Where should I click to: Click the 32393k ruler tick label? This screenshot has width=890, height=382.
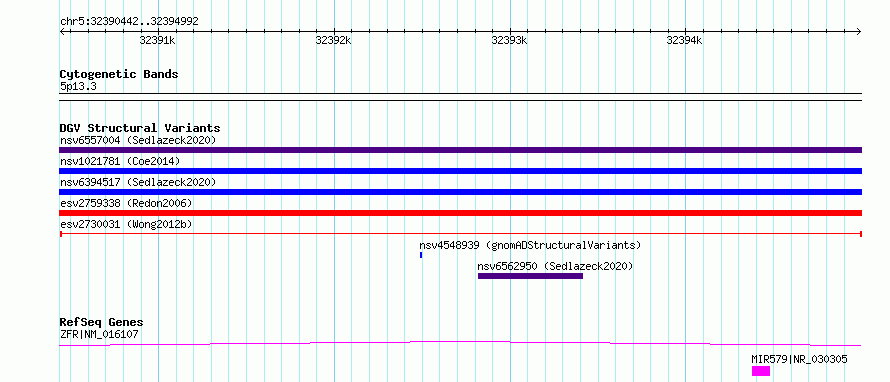point(509,40)
